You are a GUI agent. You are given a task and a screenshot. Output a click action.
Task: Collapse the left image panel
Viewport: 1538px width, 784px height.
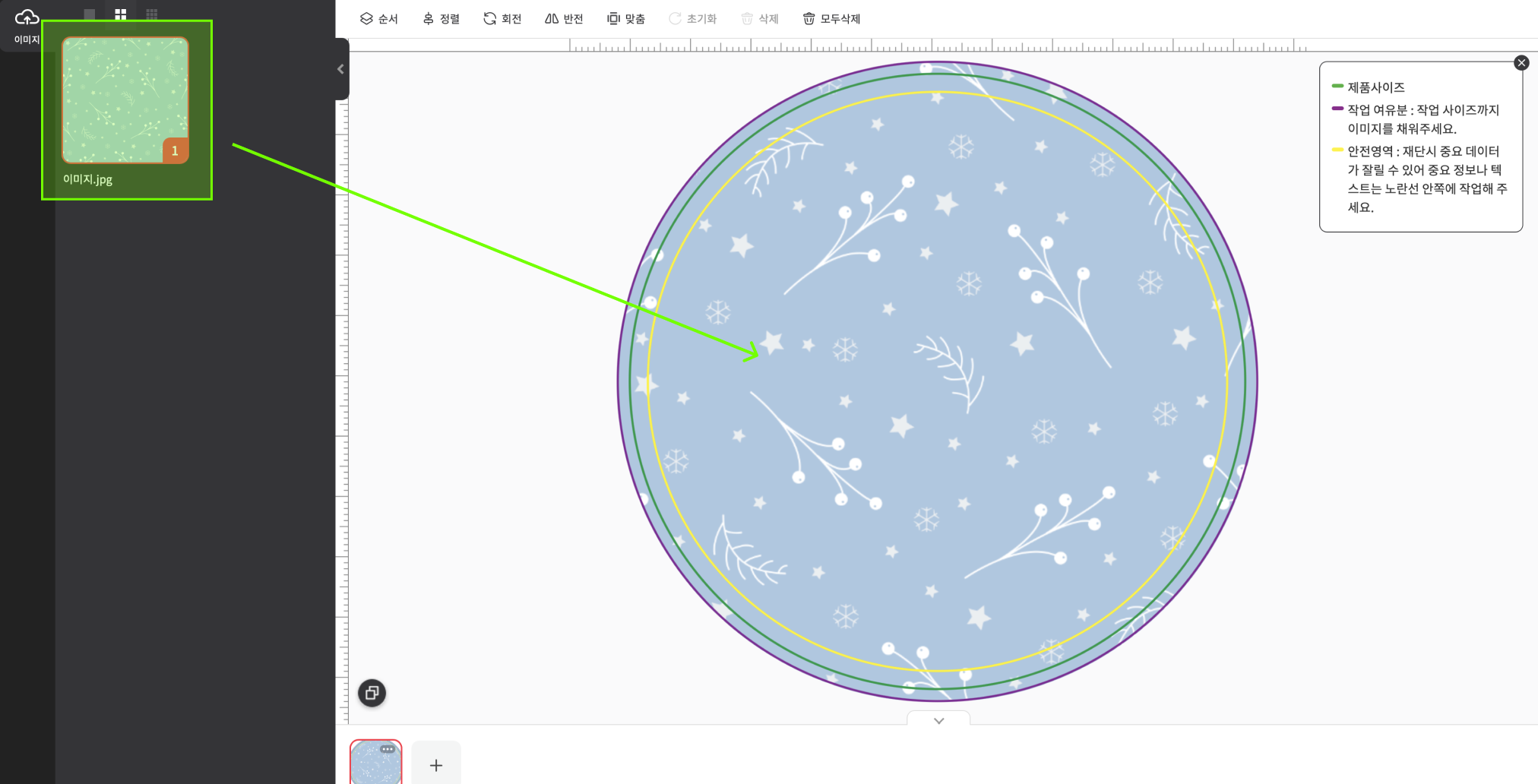[x=341, y=69]
